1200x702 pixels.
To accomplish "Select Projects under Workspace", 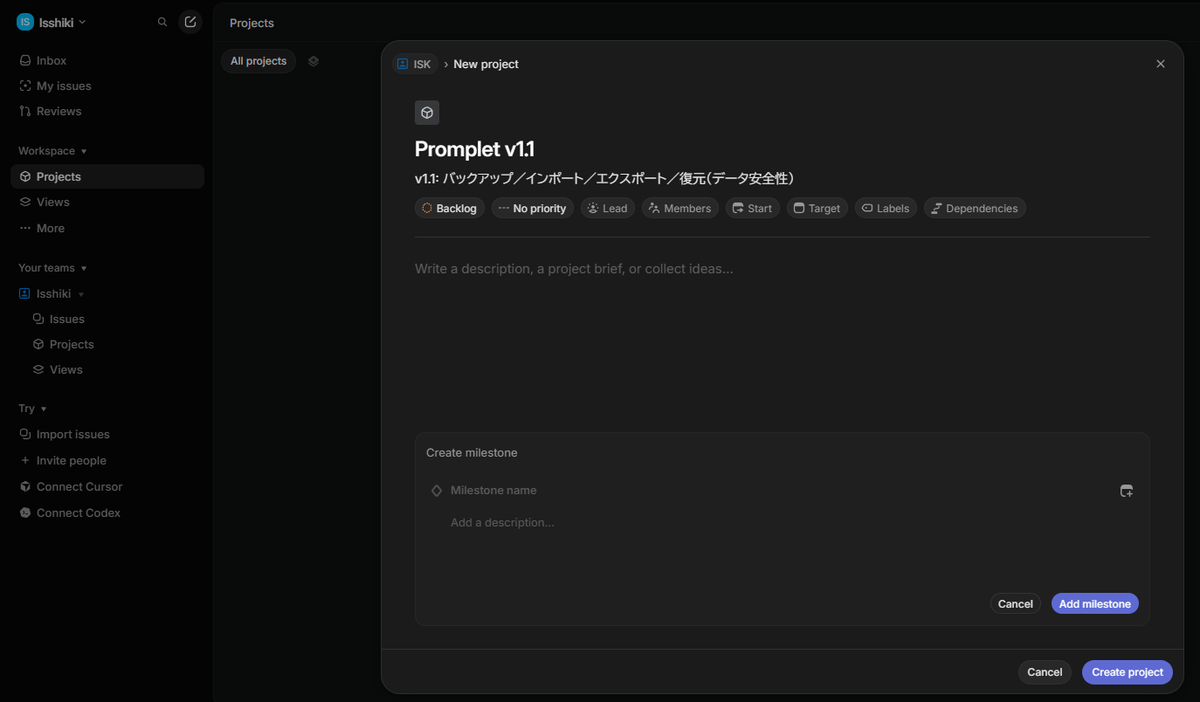I will point(108,177).
